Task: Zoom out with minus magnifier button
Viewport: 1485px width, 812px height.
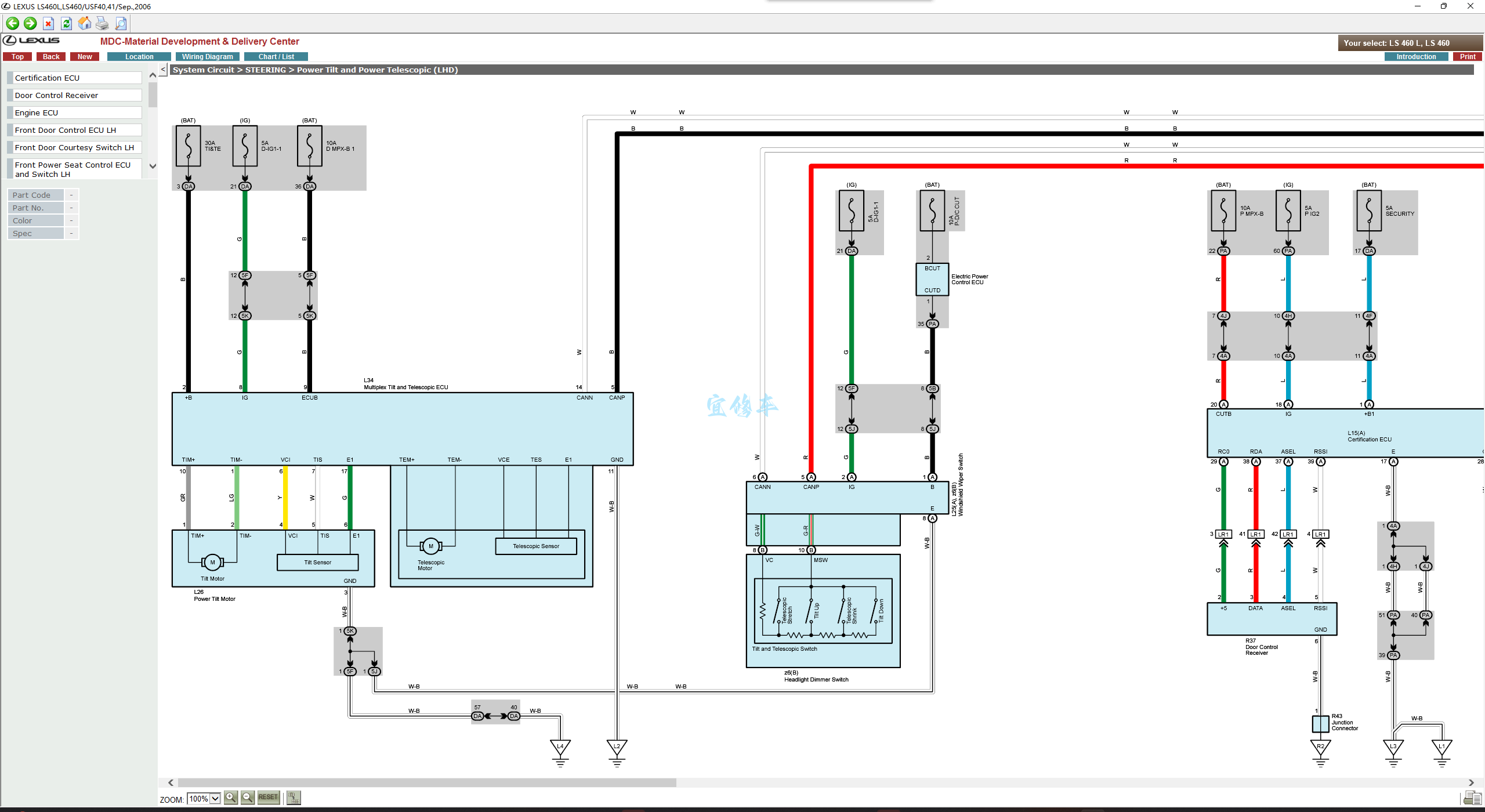Action: click(x=248, y=798)
